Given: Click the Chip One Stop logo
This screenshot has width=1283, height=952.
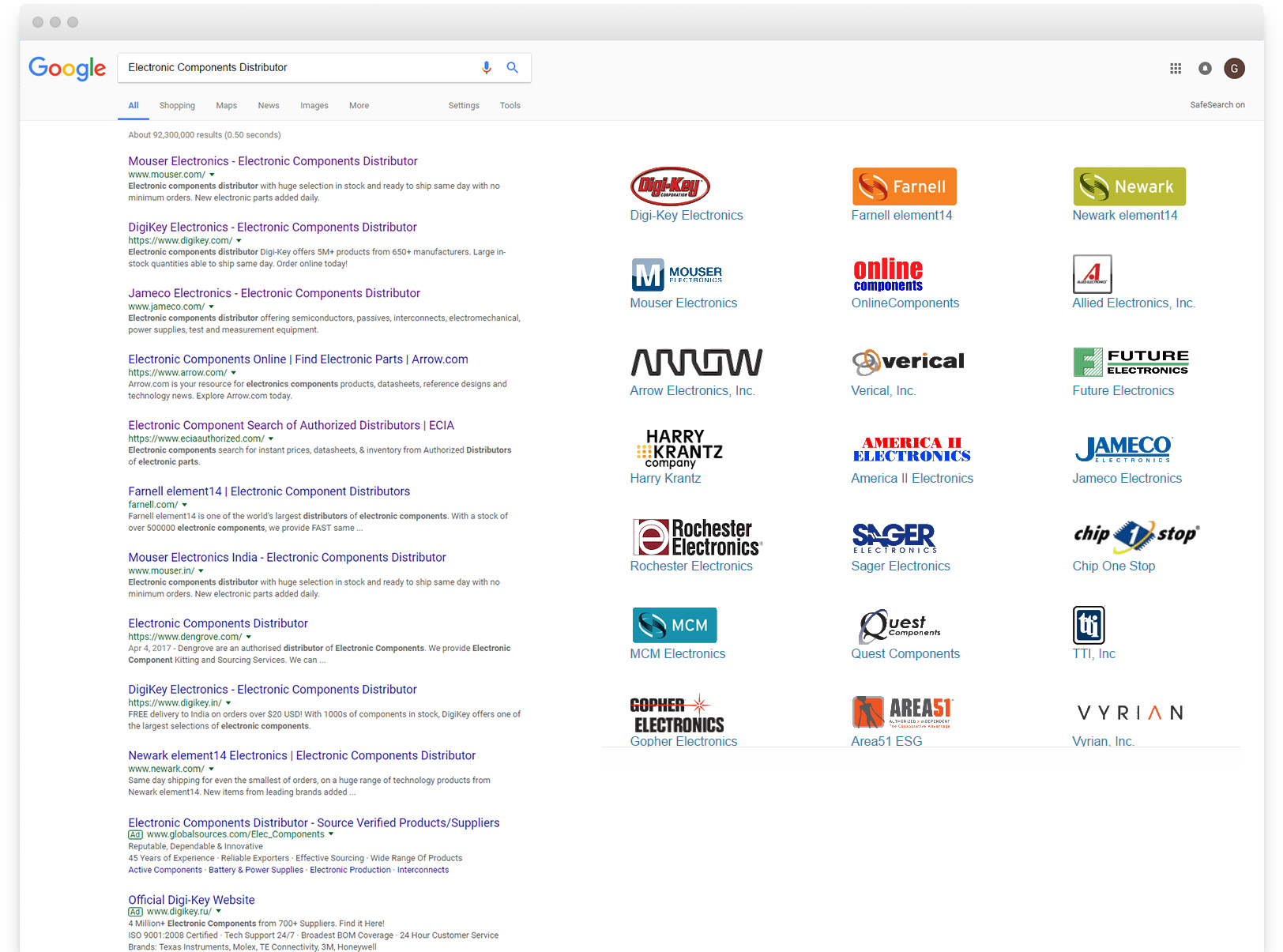Looking at the screenshot, I should 1136,536.
